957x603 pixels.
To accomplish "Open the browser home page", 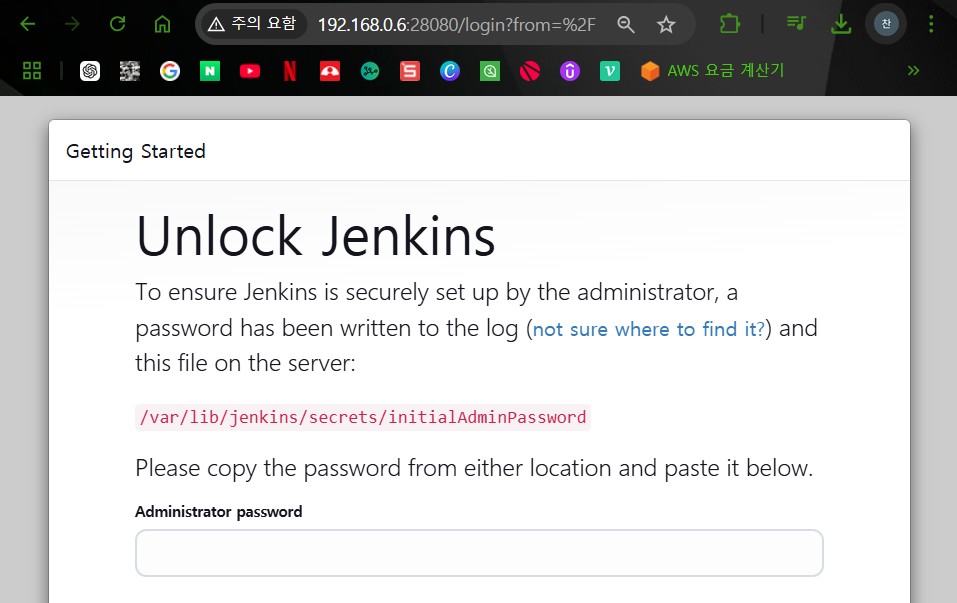I will coord(162,24).
